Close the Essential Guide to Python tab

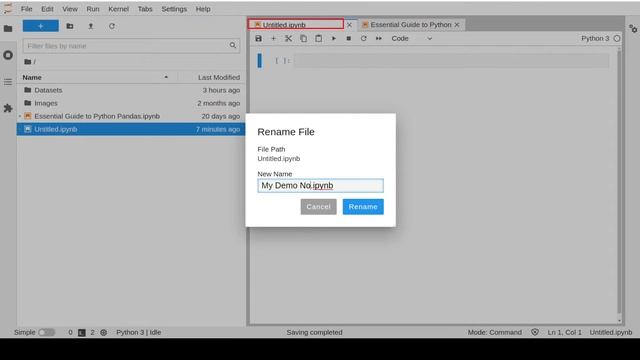[457, 25]
